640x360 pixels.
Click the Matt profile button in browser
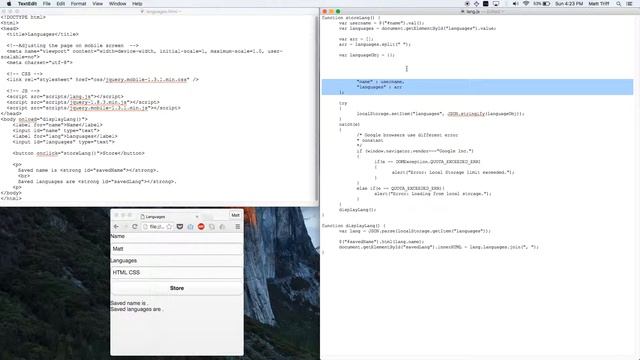coord(235,215)
